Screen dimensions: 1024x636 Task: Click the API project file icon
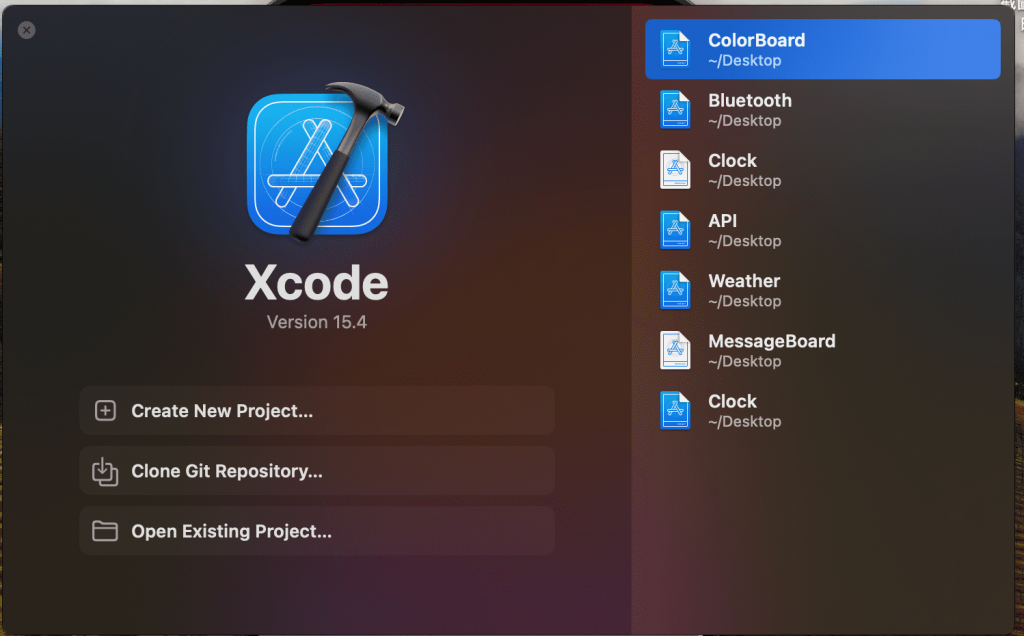tap(675, 230)
